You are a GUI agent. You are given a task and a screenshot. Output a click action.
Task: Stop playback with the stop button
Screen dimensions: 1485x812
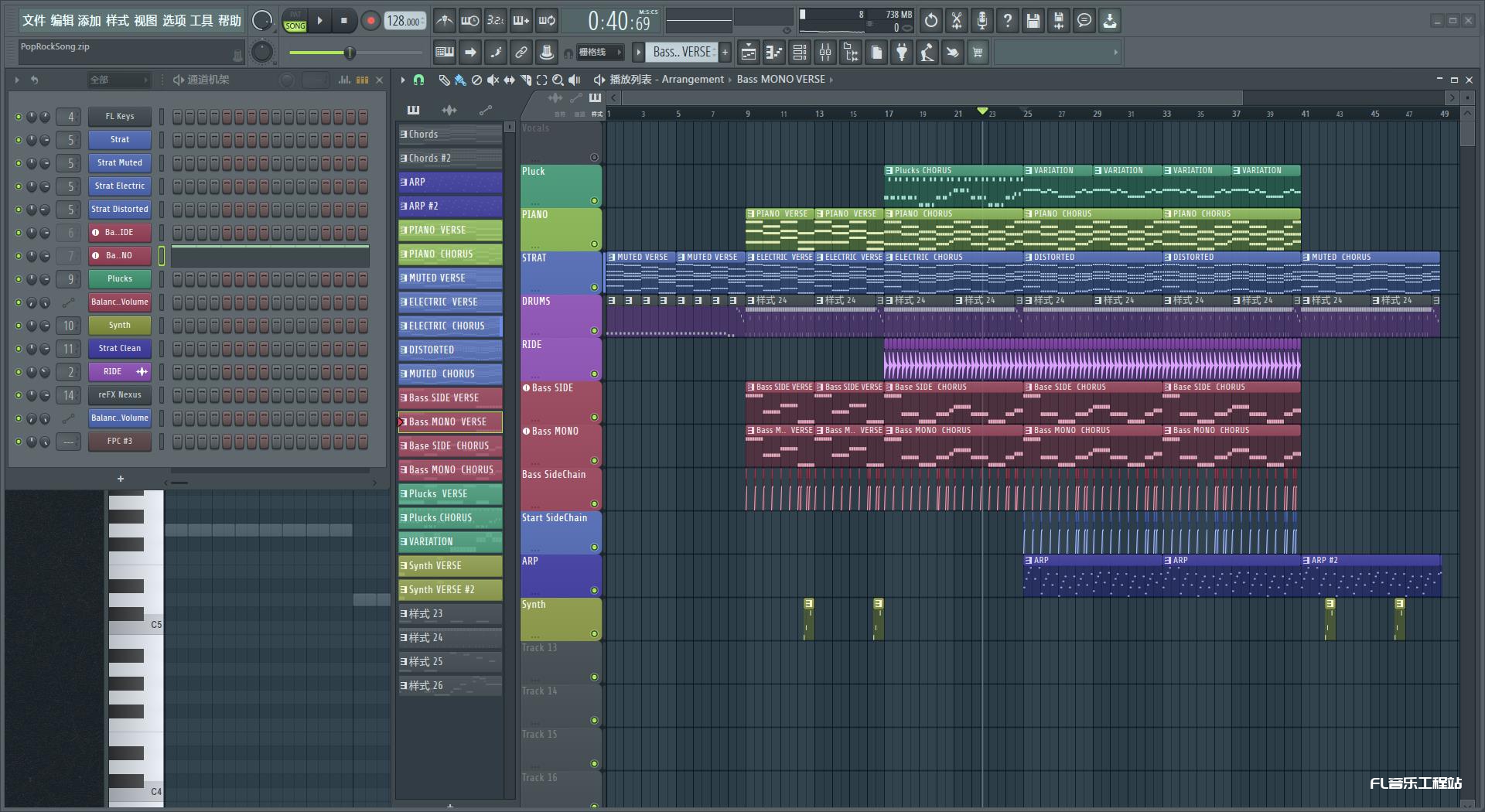(x=344, y=21)
